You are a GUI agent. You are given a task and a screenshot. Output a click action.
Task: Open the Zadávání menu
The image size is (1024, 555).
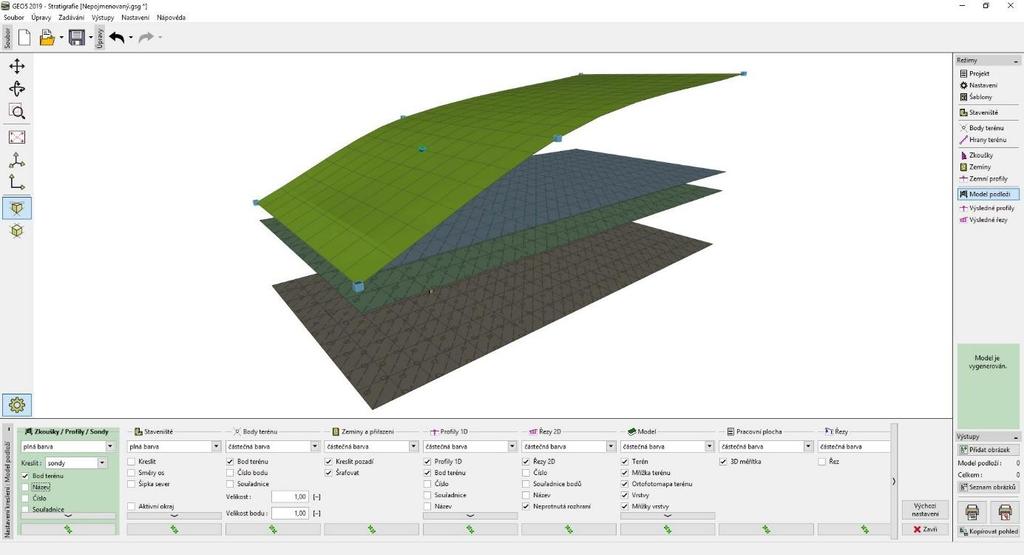click(x=71, y=18)
